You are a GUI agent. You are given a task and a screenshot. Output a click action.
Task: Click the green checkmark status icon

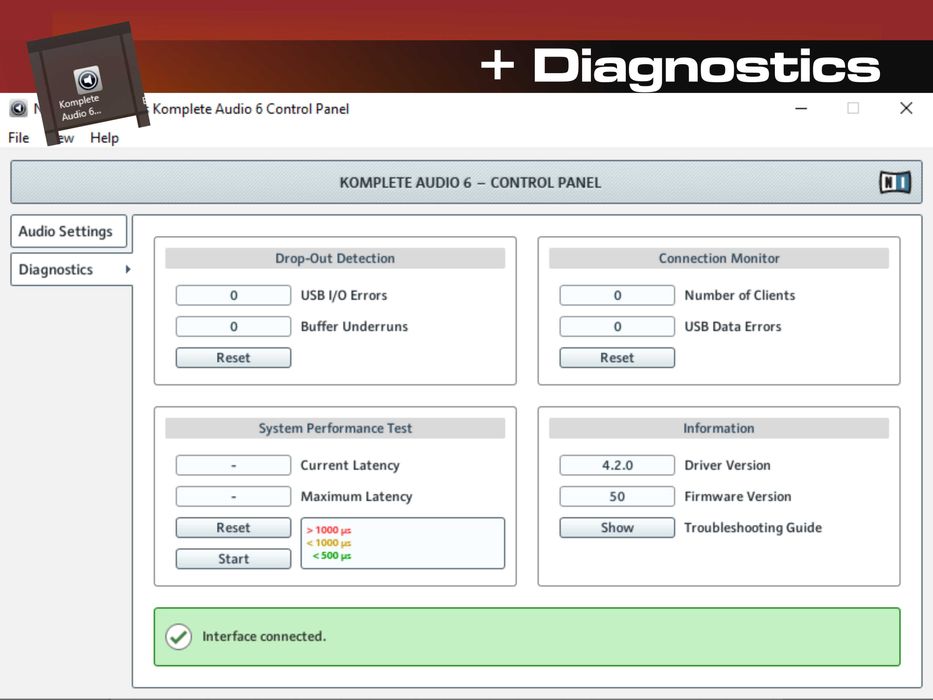click(x=179, y=636)
